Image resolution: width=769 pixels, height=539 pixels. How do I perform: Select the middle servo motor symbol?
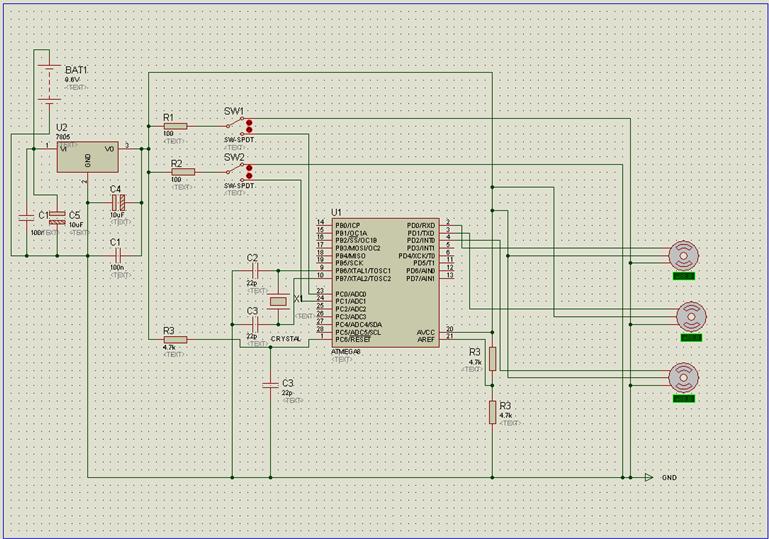pos(692,316)
